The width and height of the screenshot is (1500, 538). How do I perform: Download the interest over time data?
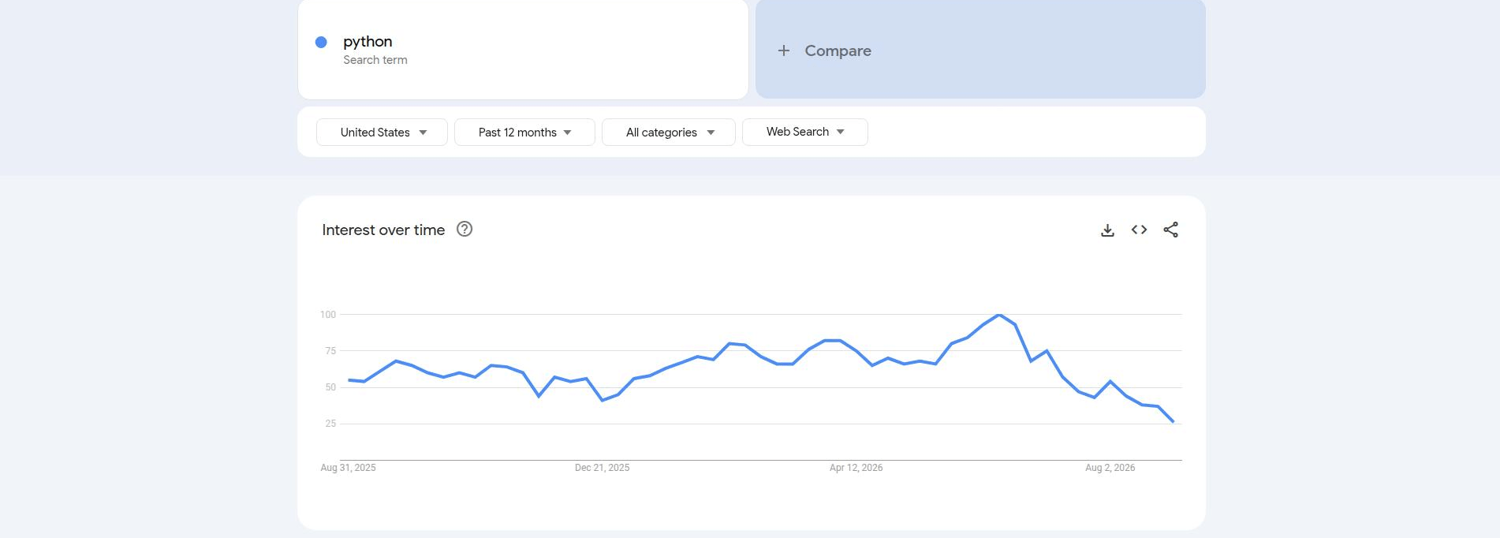tap(1107, 230)
